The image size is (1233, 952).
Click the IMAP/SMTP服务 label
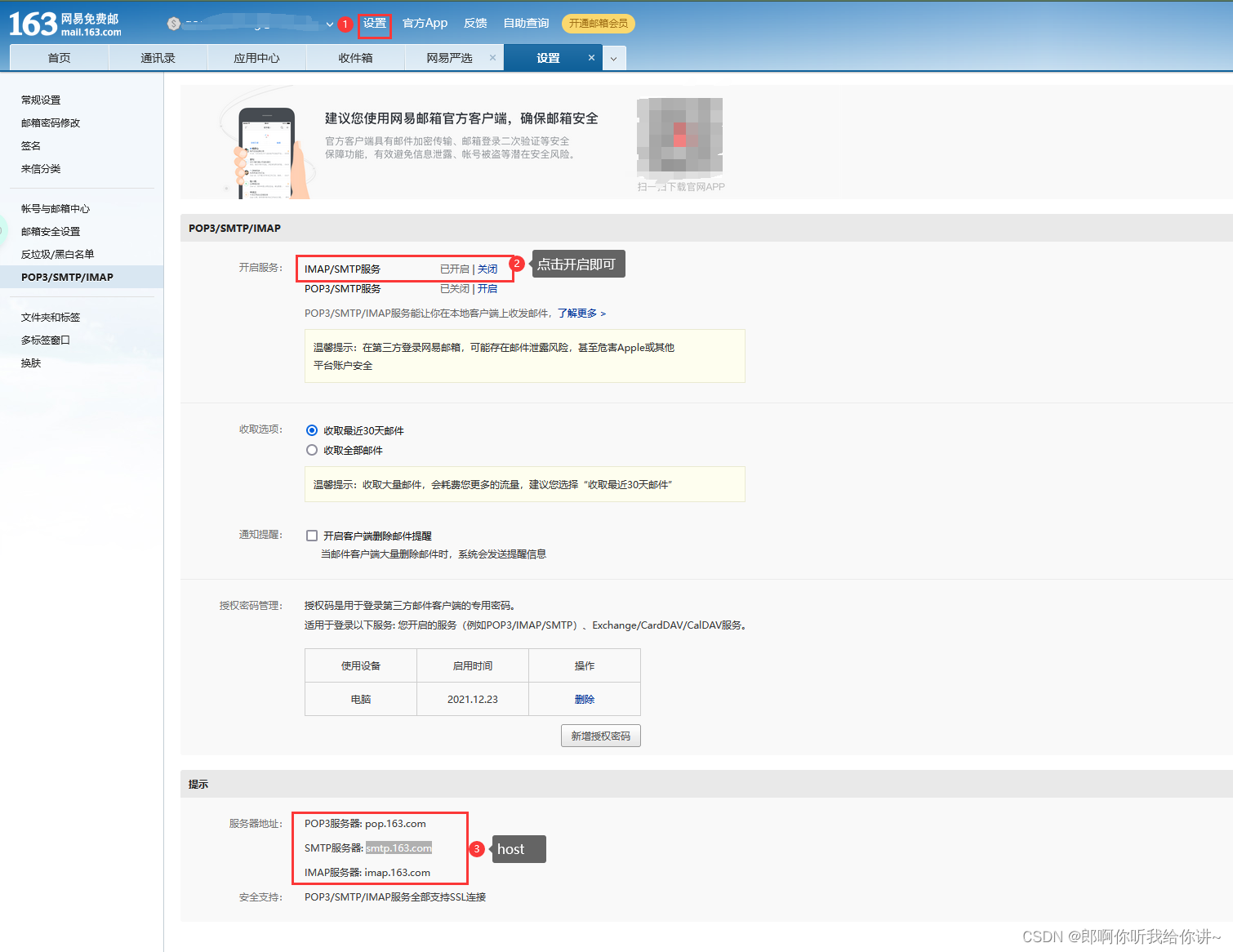click(x=342, y=269)
